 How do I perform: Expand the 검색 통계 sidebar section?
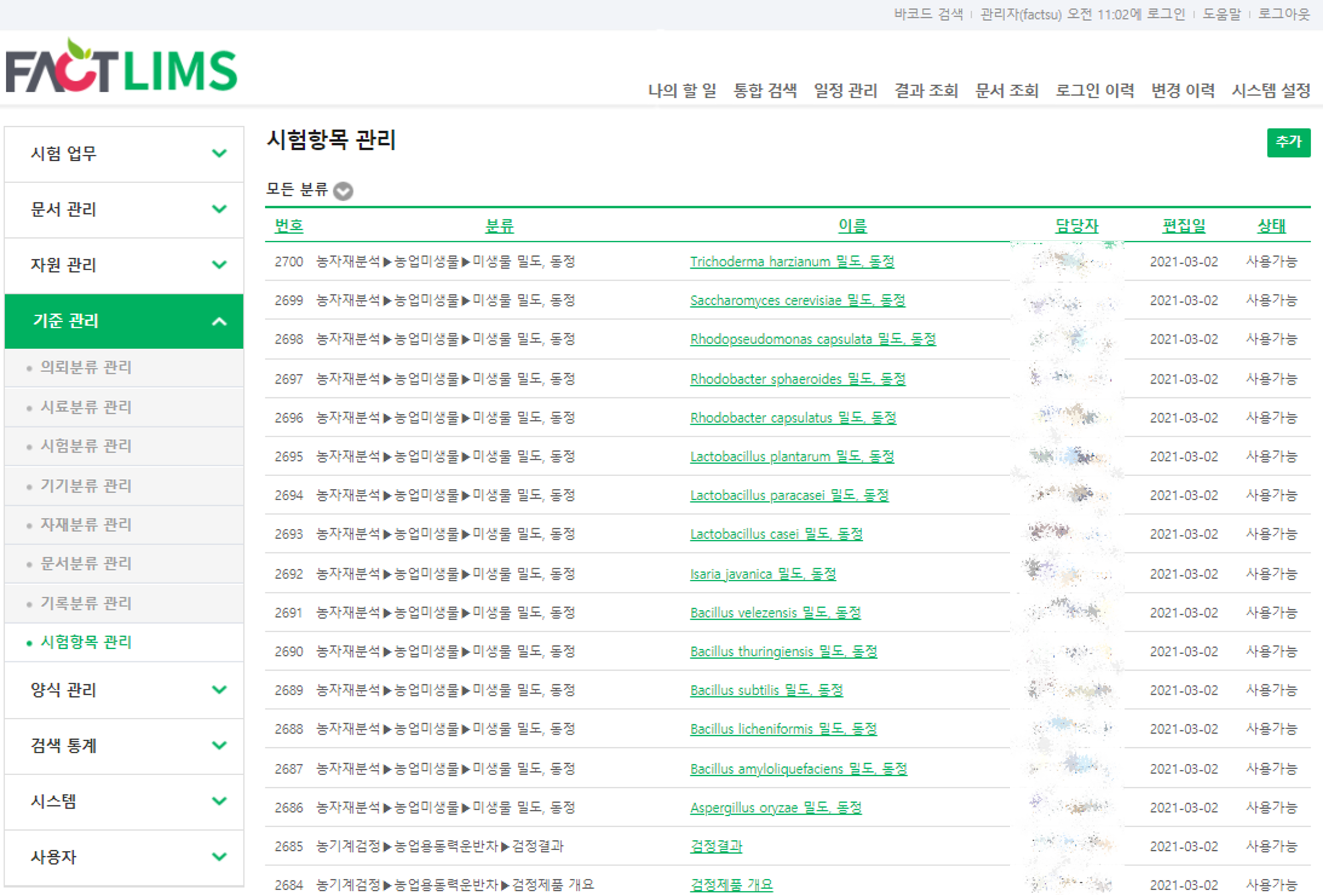point(123,746)
